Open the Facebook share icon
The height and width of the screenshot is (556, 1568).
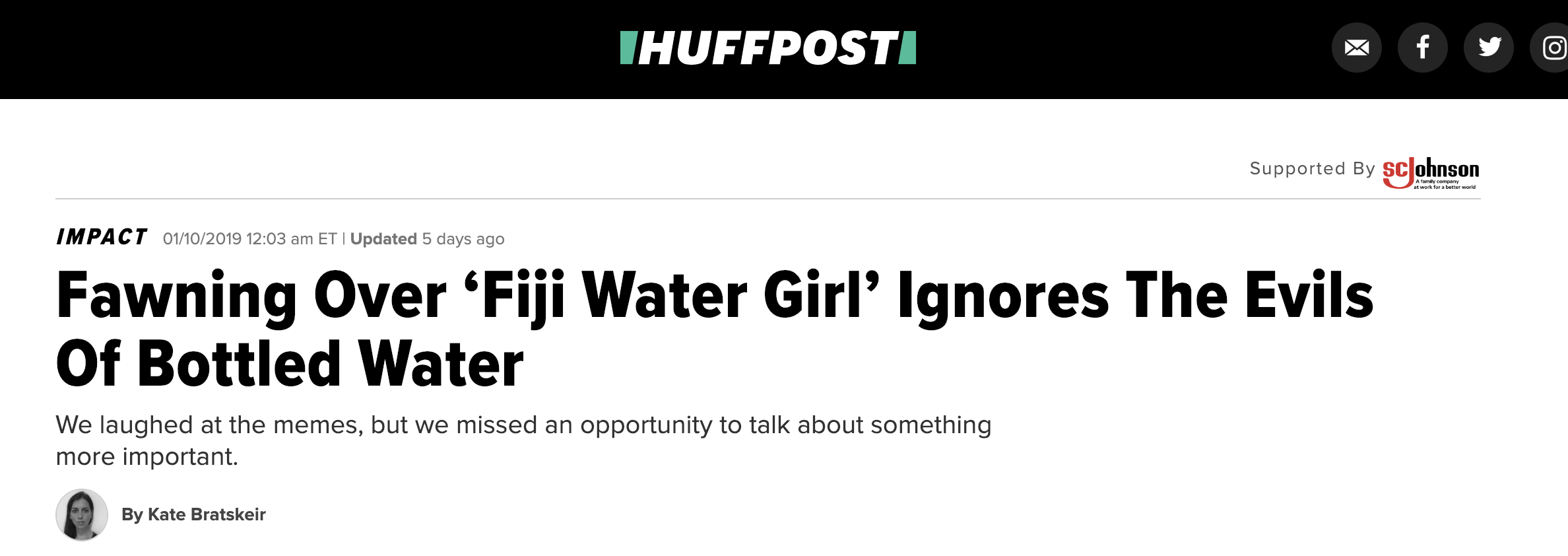coord(1423,48)
